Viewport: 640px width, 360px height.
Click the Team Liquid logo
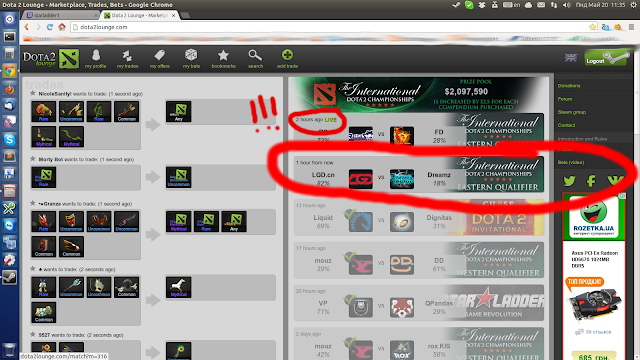coord(360,222)
